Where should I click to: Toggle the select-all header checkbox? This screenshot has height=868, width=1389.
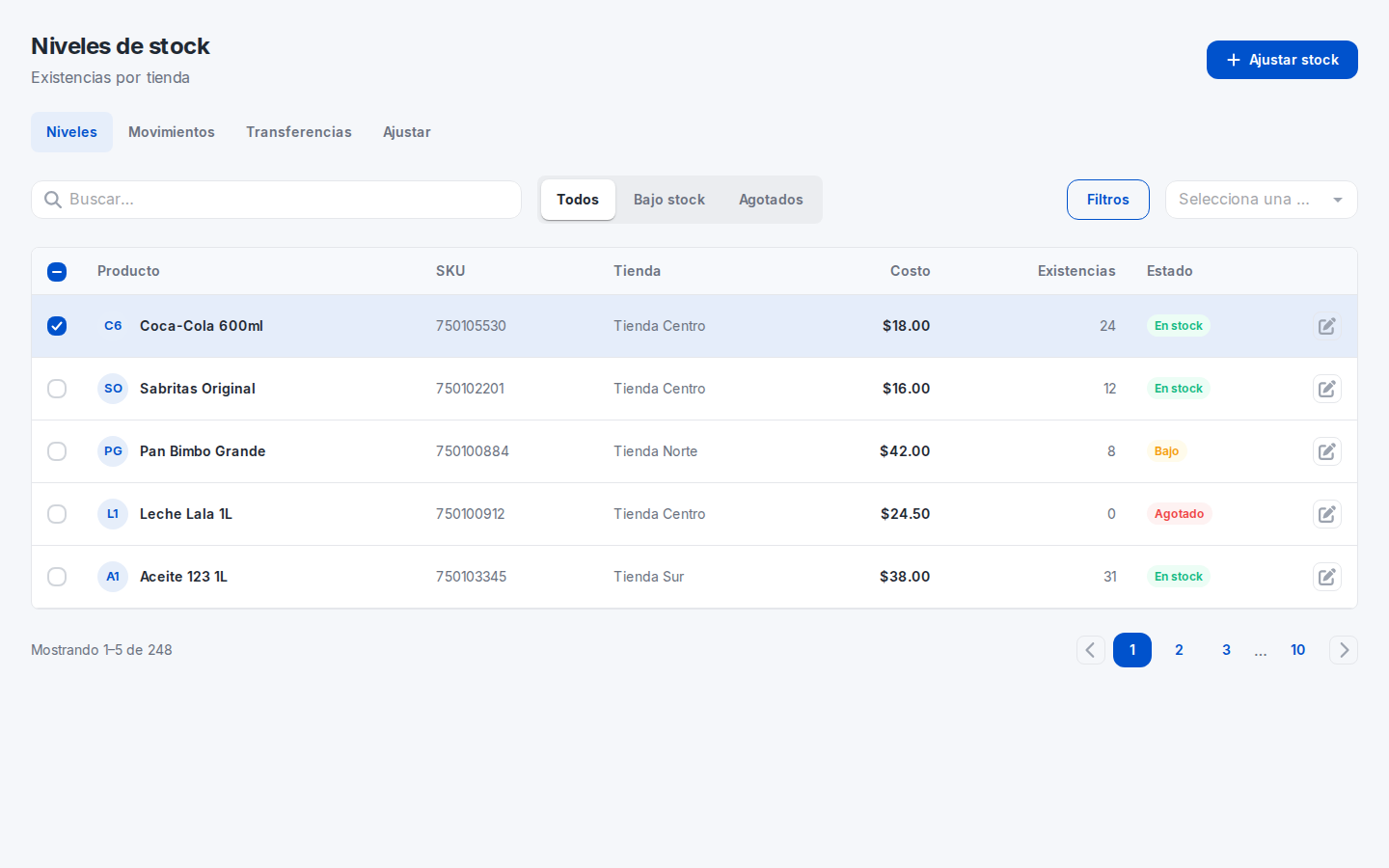(57, 272)
